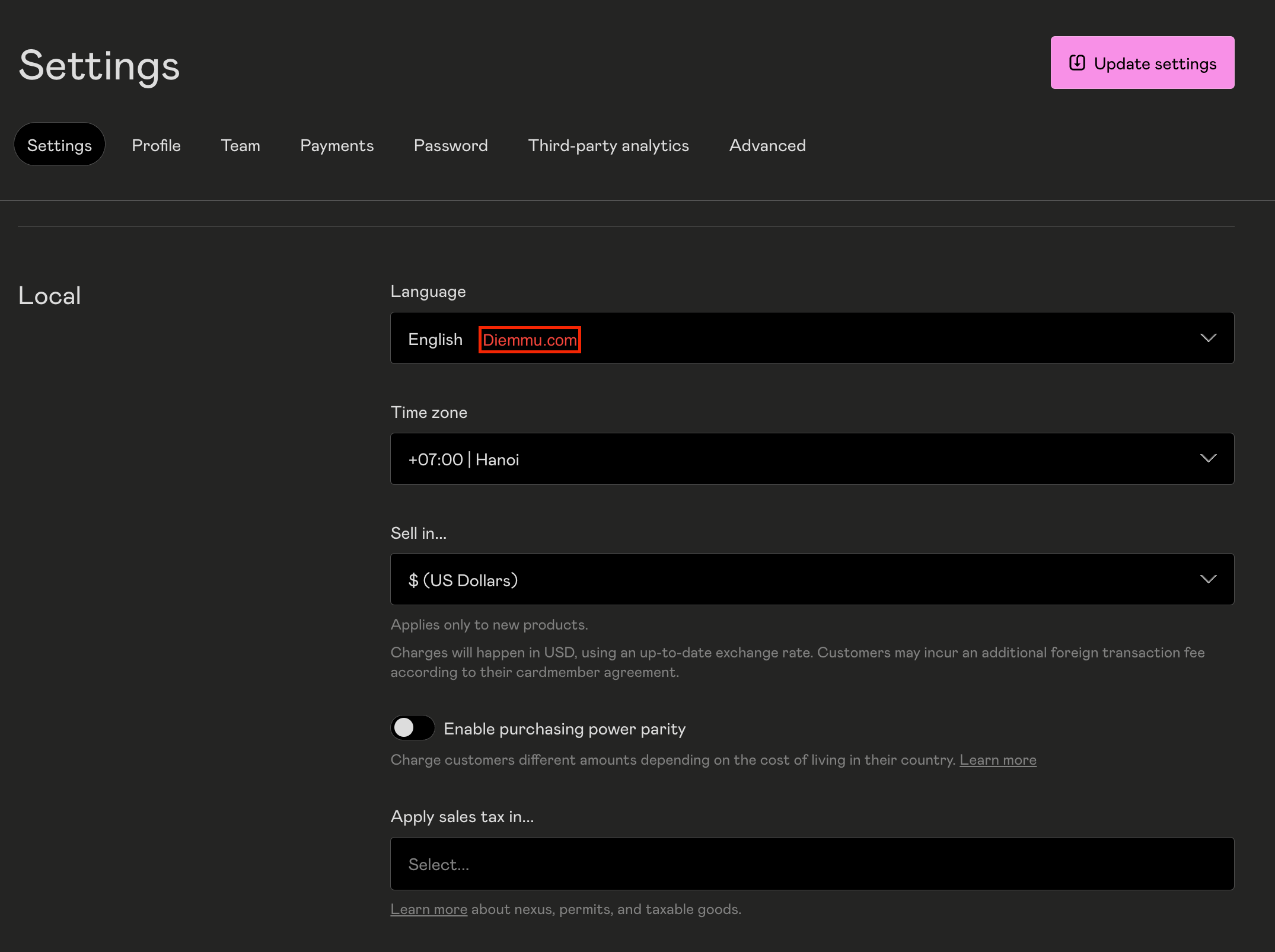Switch to the Profile tab
1275x952 pixels.
pos(156,145)
